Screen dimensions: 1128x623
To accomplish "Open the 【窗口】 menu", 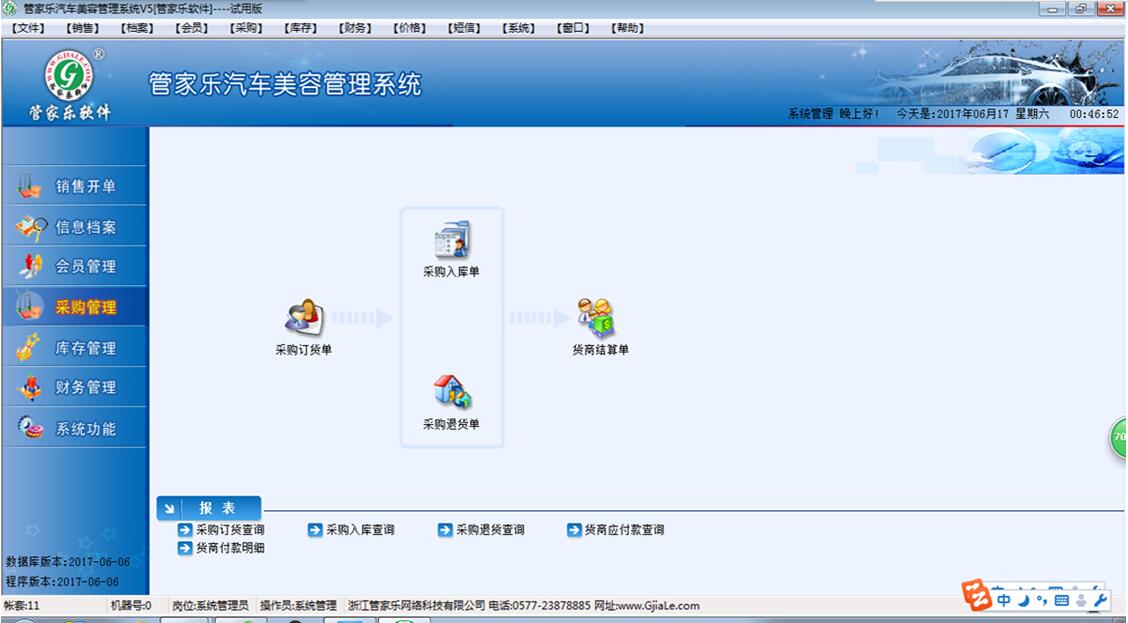I will click(572, 27).
